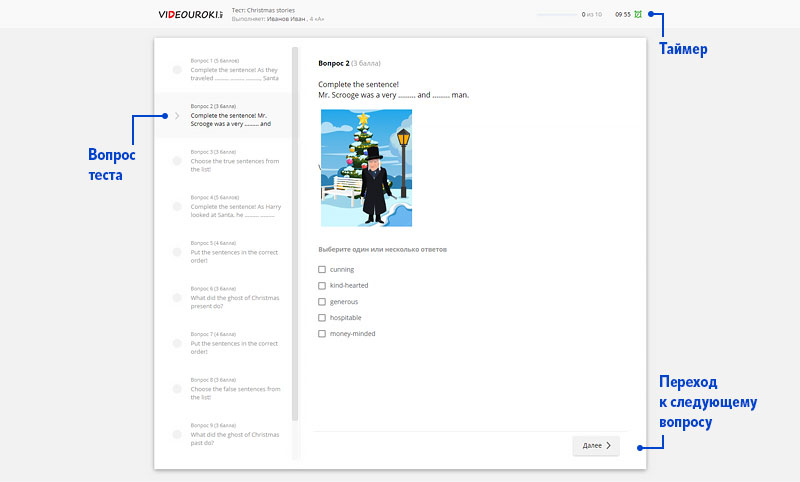Click the status circle for Вопрос 8
This screenshot has height=482, width=800.
pyautogui.click(x=177, y=389)
